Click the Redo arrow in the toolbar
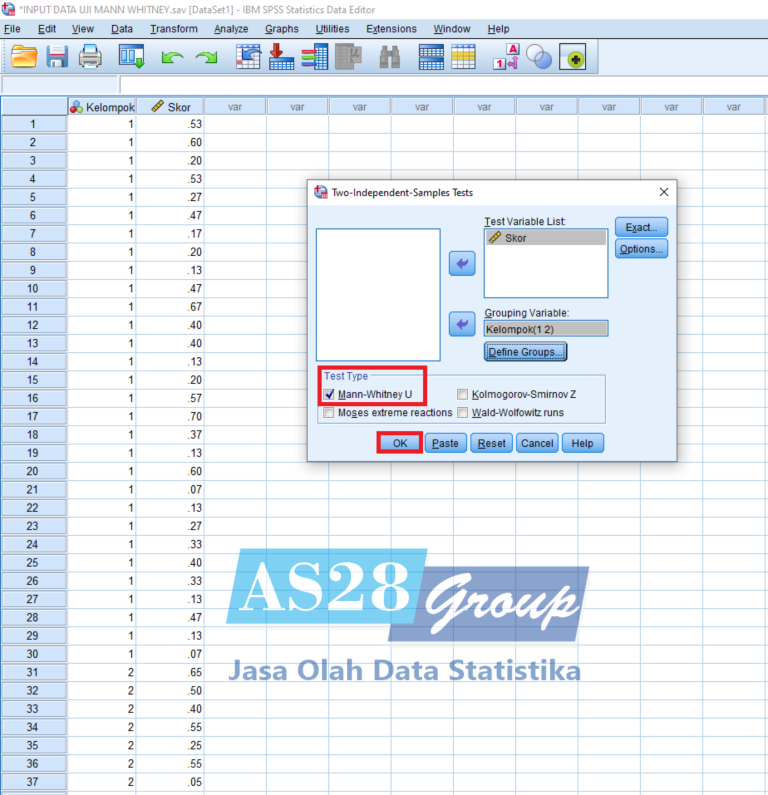 (206, 59)
